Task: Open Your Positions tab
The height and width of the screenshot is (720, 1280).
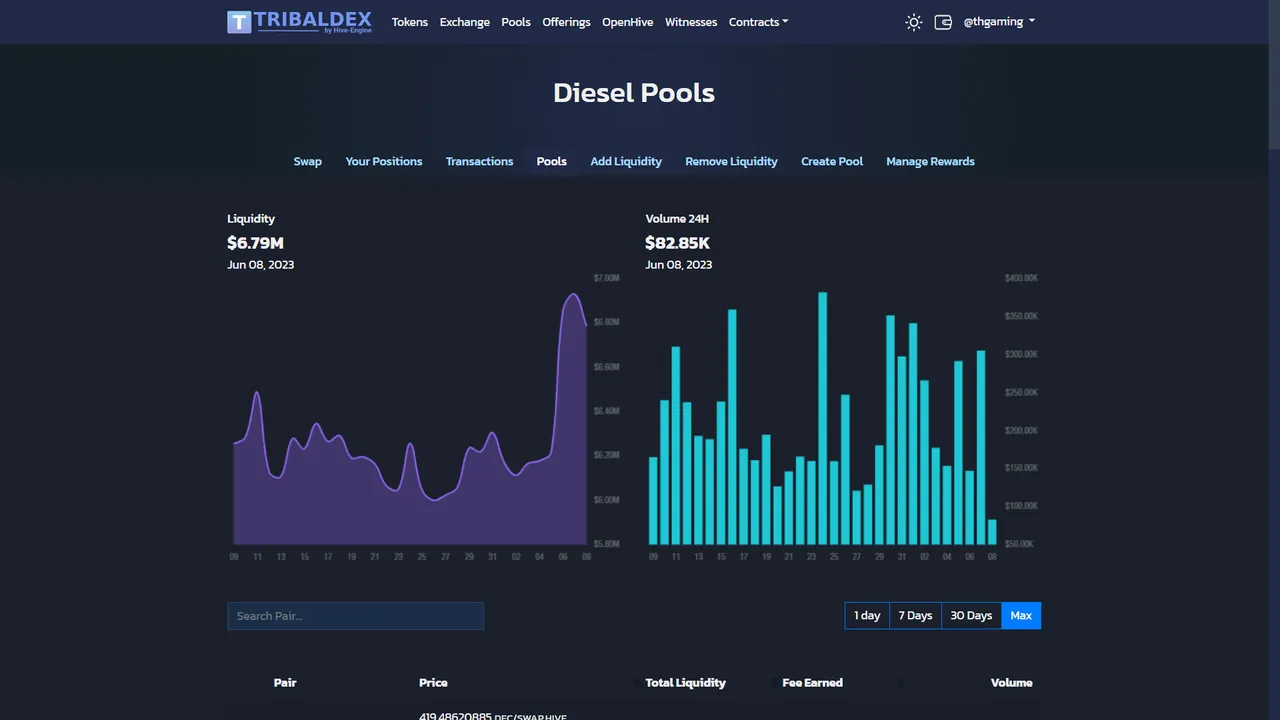Action: click(x=384, y=161)
